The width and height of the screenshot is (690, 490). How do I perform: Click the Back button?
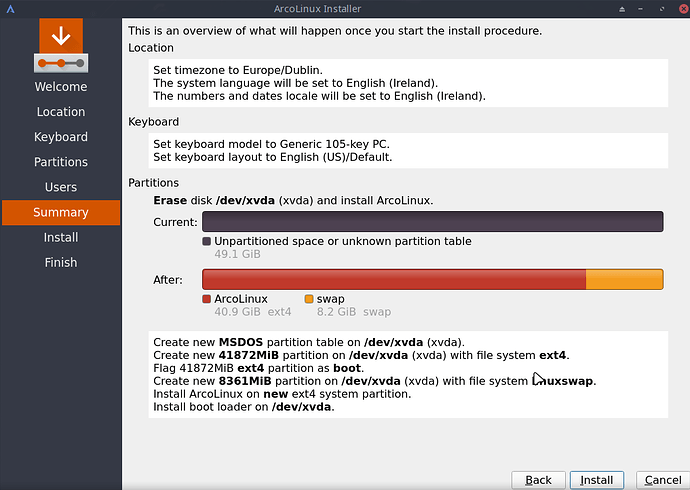point(538,480)
